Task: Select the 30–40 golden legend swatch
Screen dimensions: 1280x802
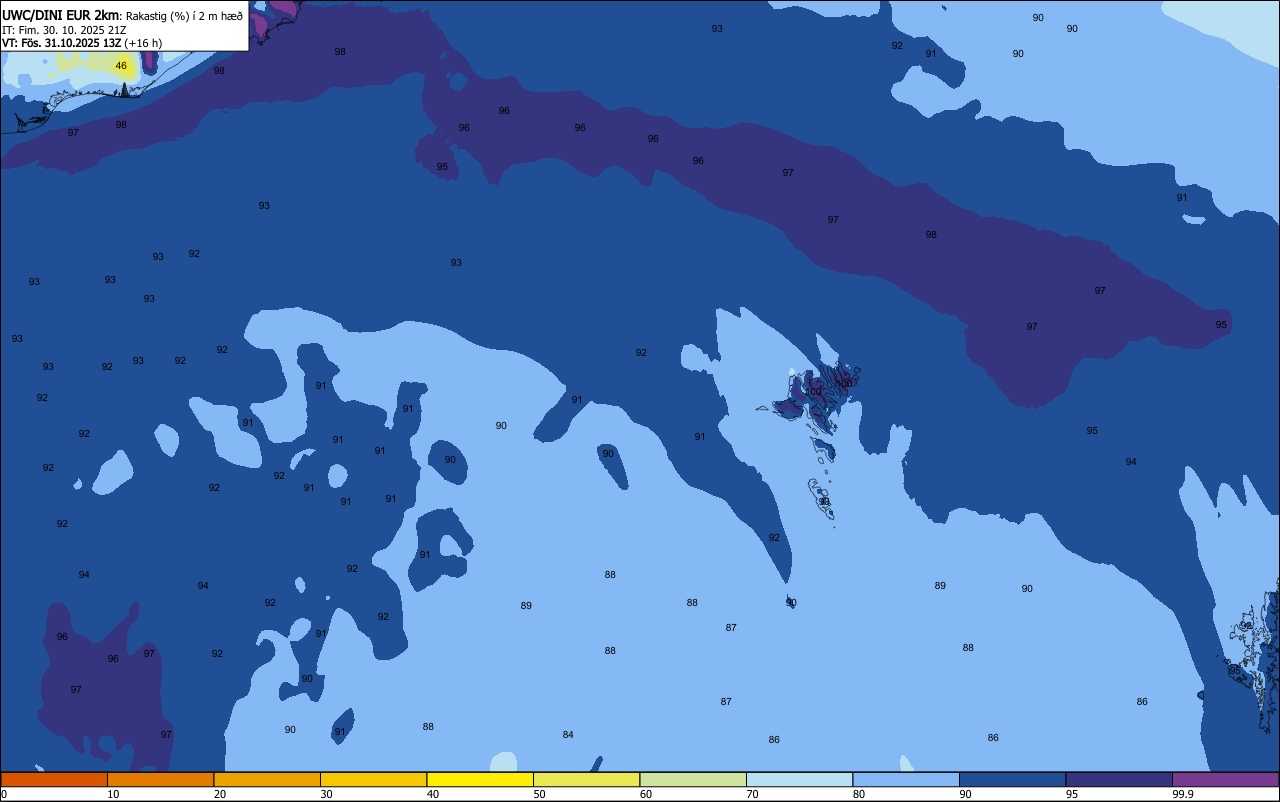Action: coord(373,779)
